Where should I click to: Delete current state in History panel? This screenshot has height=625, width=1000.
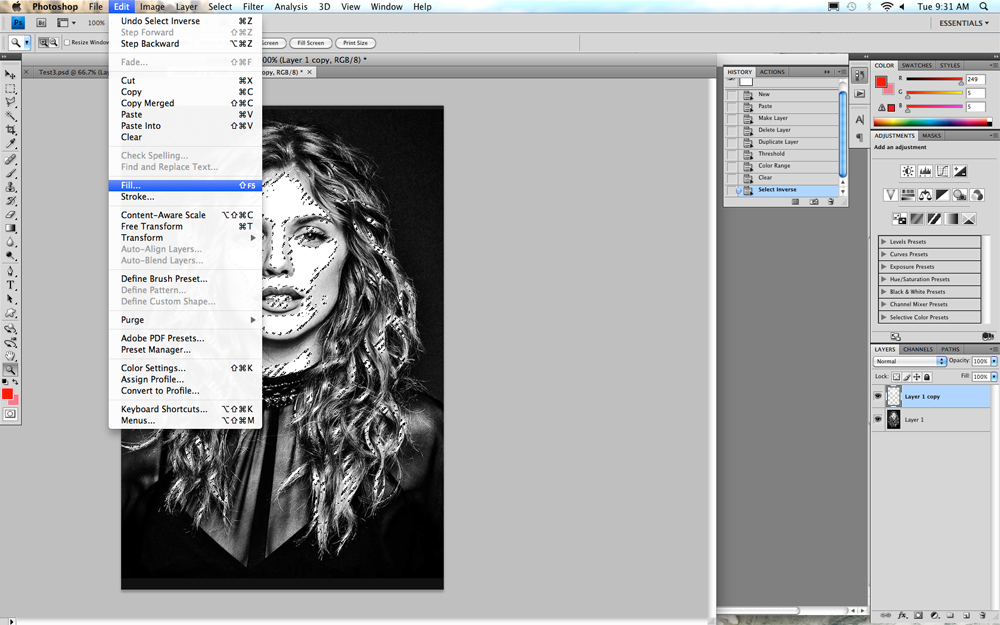[830, 202]
